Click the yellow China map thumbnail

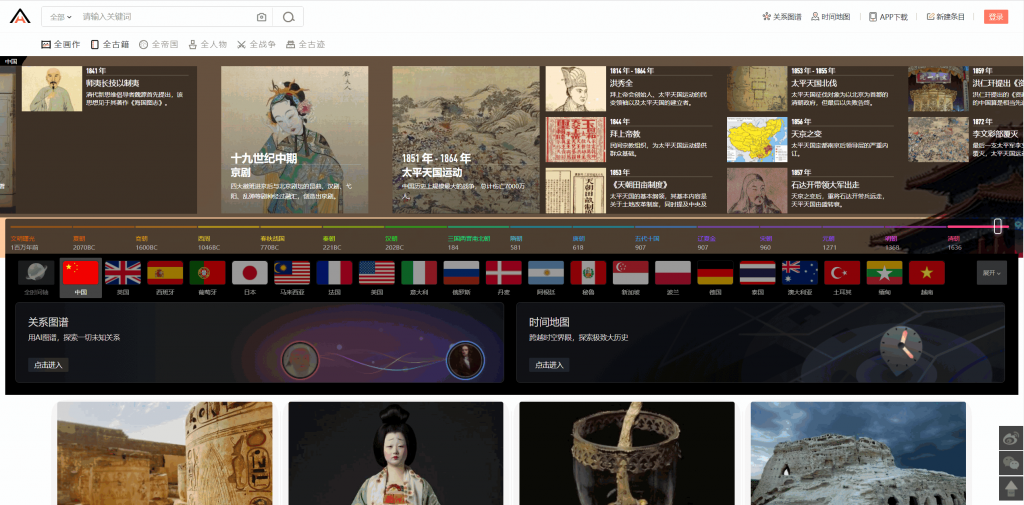point(757,140)
